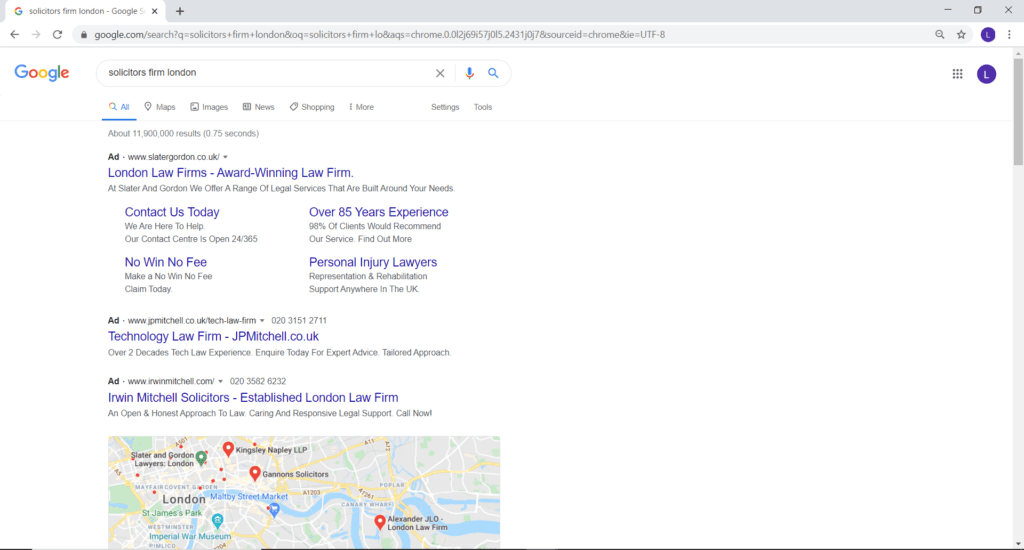Click the Google logo
Image resolution: width=1024 pixels, height=550 pixels.
tap(42, 73)
